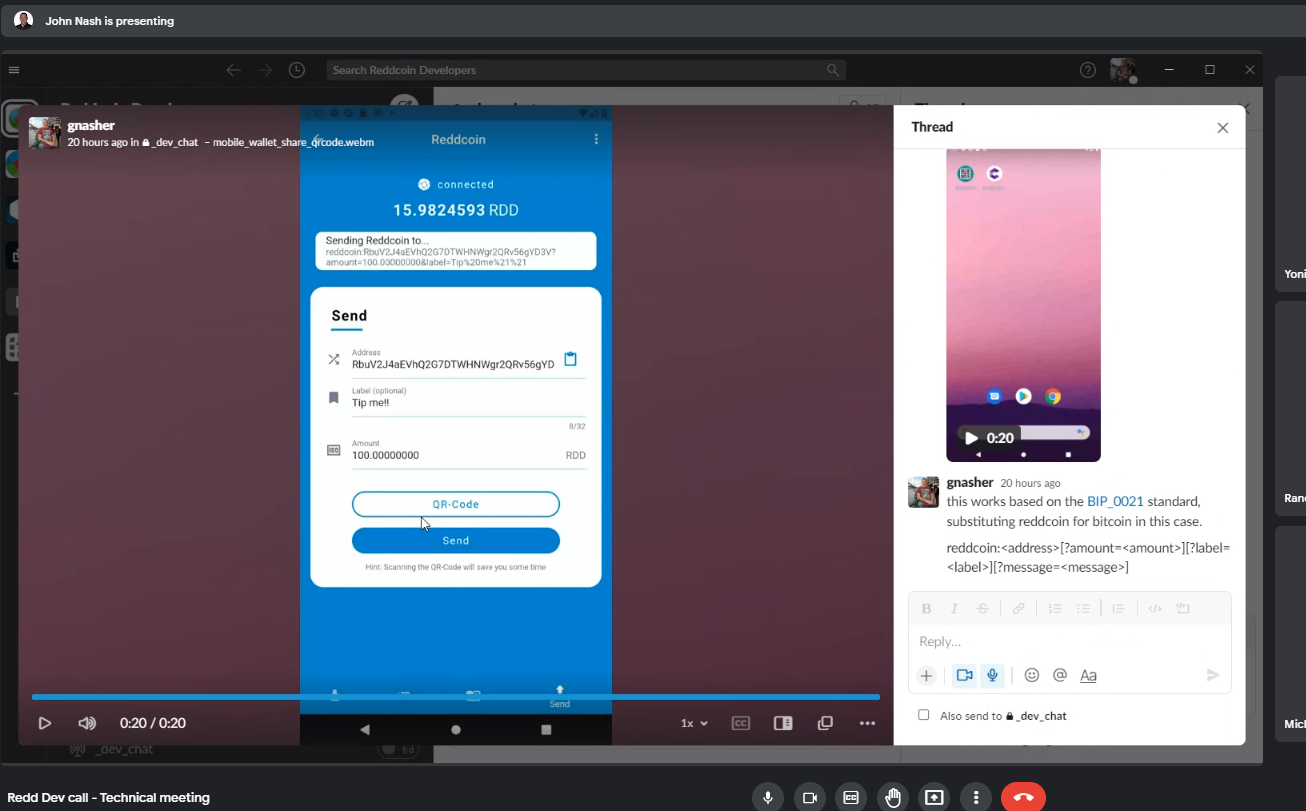Click the search magnifier icon
The width and height of the screenshot is (1306, 811).
tap(832, 70)
